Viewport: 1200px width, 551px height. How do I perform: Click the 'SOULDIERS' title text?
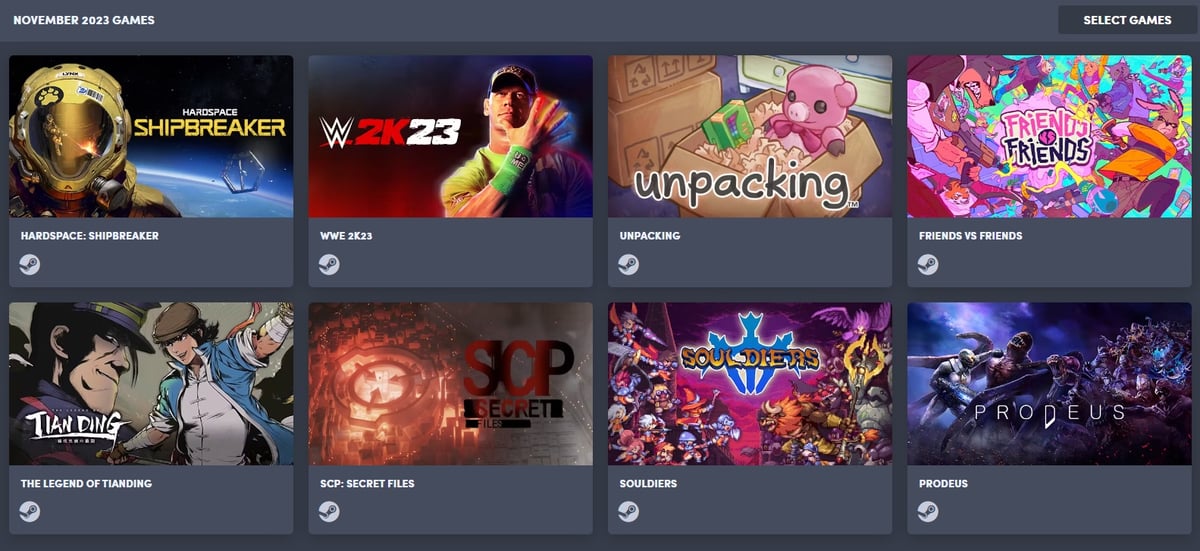pos(648,484)
